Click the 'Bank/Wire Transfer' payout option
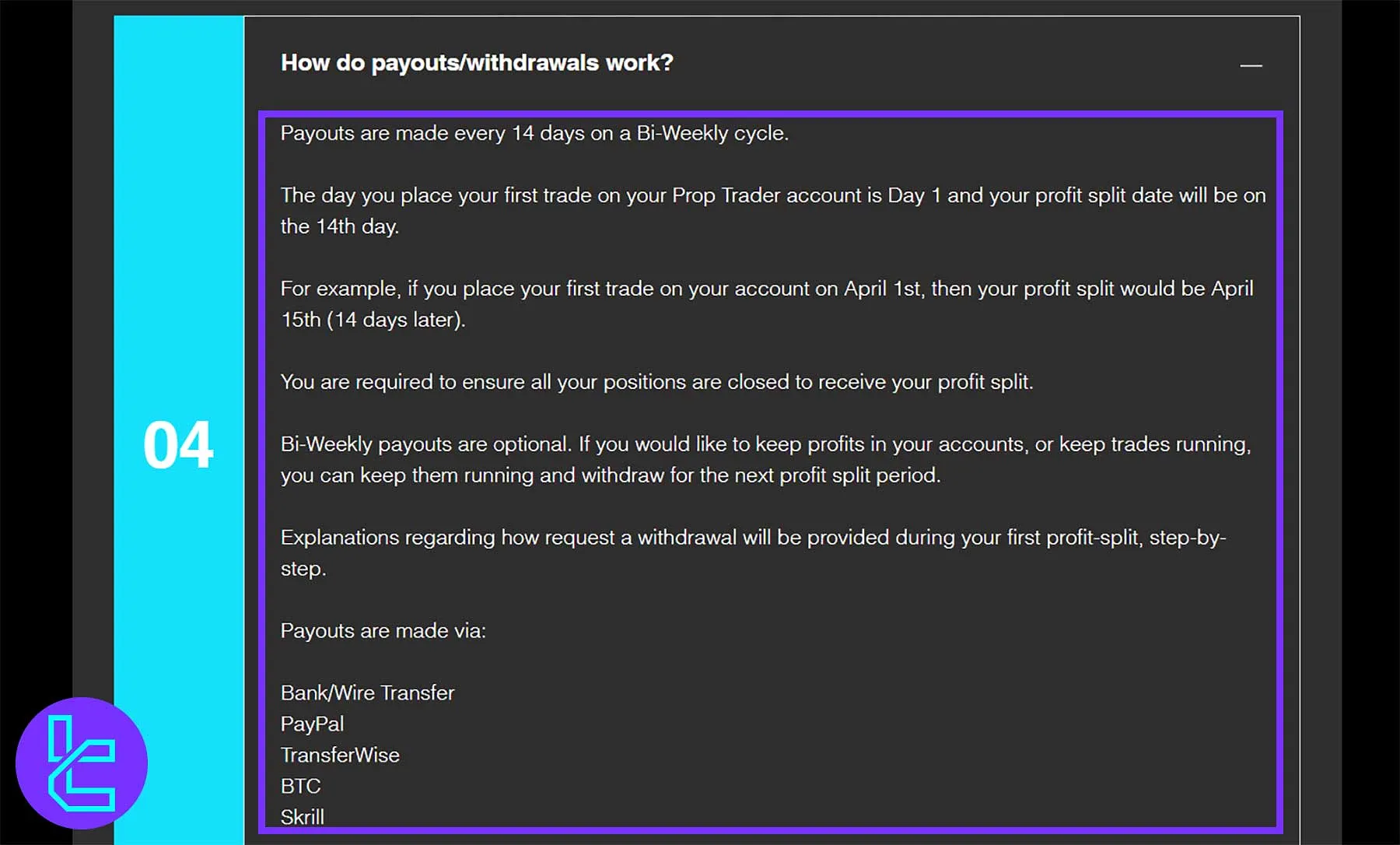 pyautogui.click(x=367, y=692)
